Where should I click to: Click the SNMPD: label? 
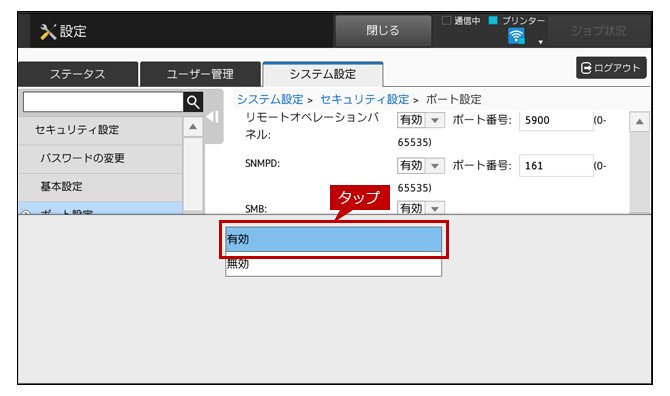[x=262, y=164]
